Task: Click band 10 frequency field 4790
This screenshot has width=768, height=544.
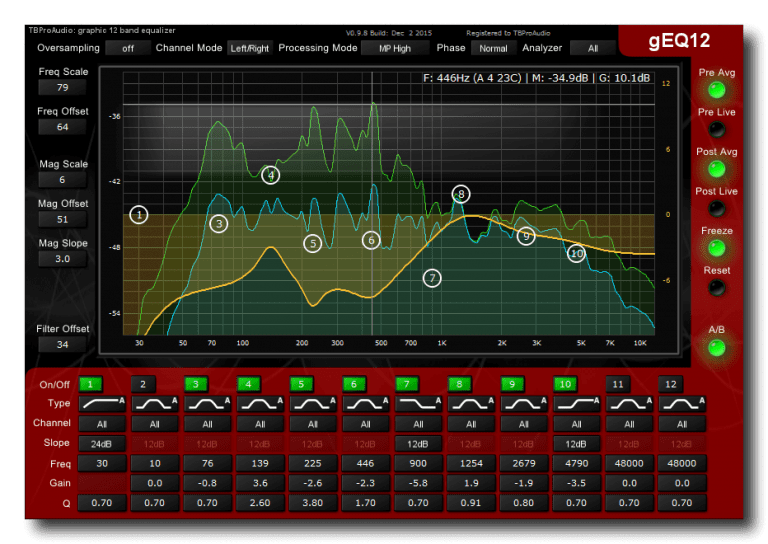Action: (576, 463)
